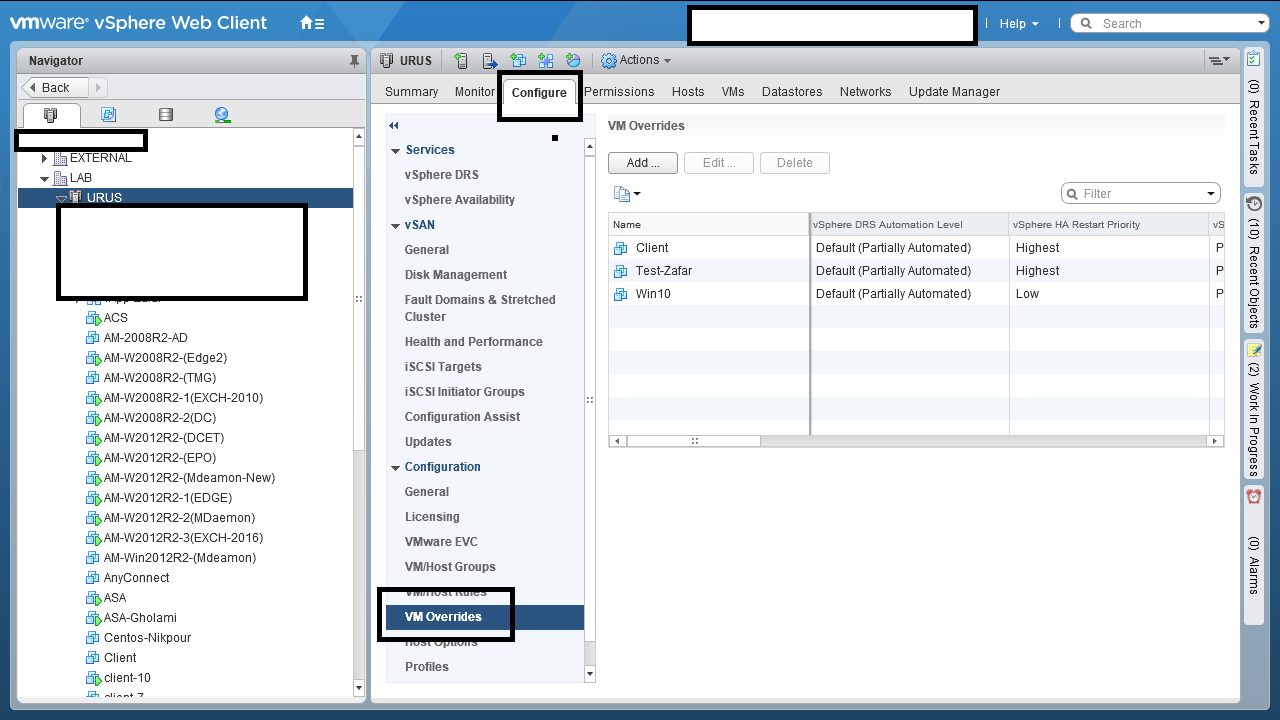Switch Navigator to VMs and Templates view

(x=108, y=115)
